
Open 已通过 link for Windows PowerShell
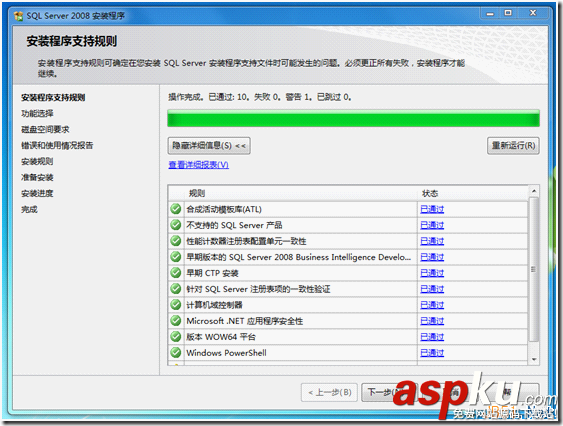pos(432,353)
